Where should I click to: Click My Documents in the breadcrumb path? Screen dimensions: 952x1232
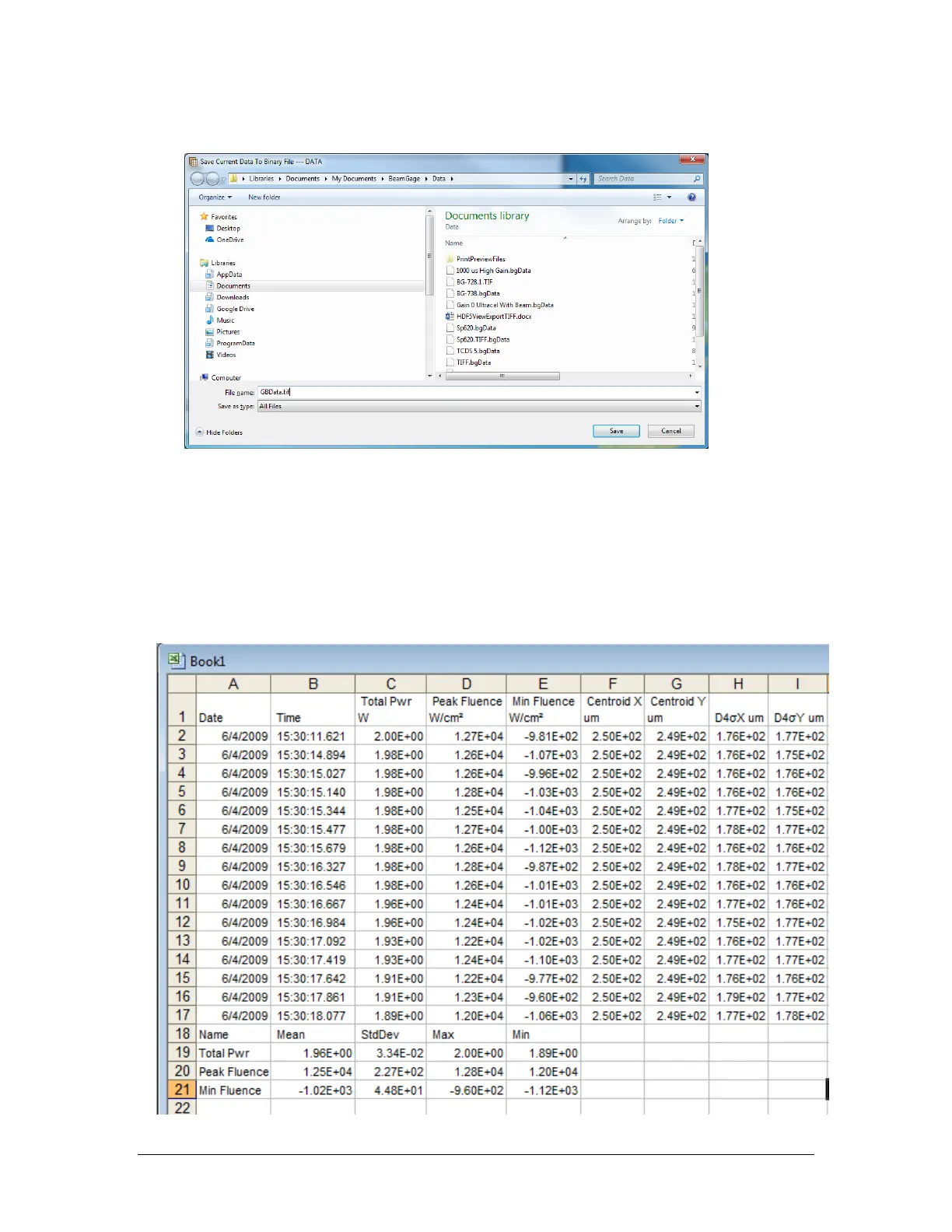pos(354,179)
